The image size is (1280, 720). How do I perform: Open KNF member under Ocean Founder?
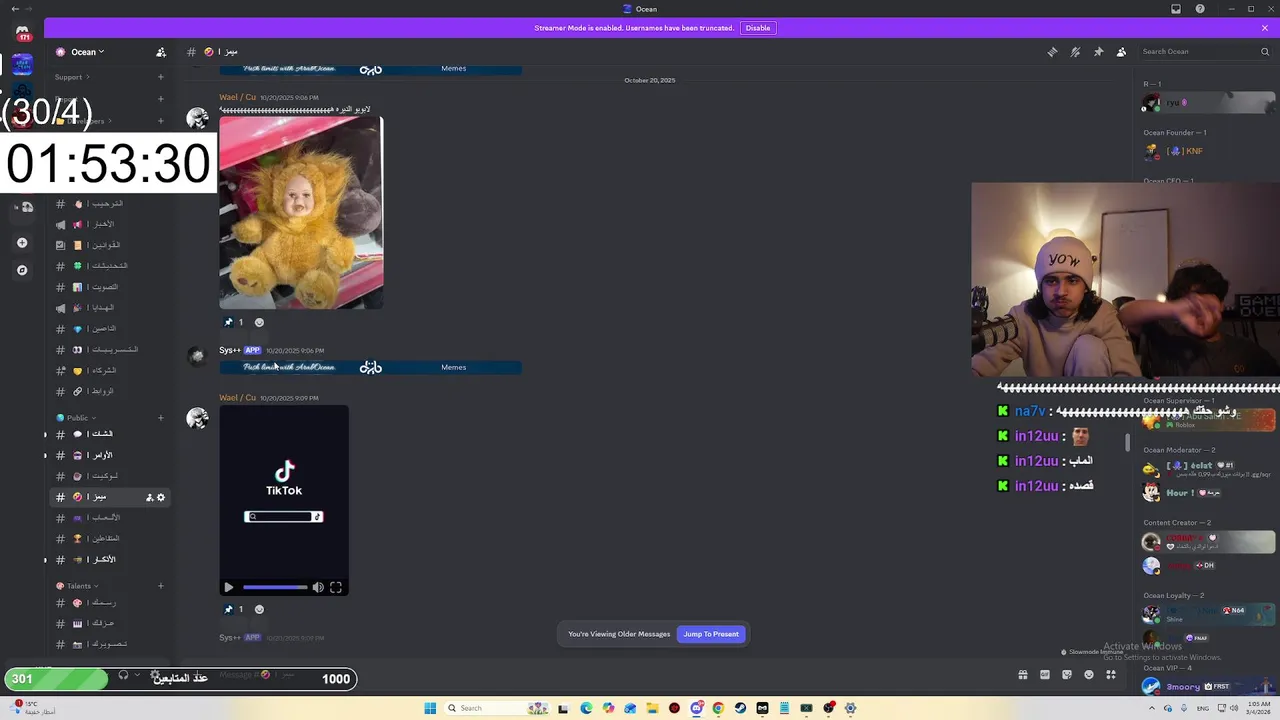coord(1209,151)
